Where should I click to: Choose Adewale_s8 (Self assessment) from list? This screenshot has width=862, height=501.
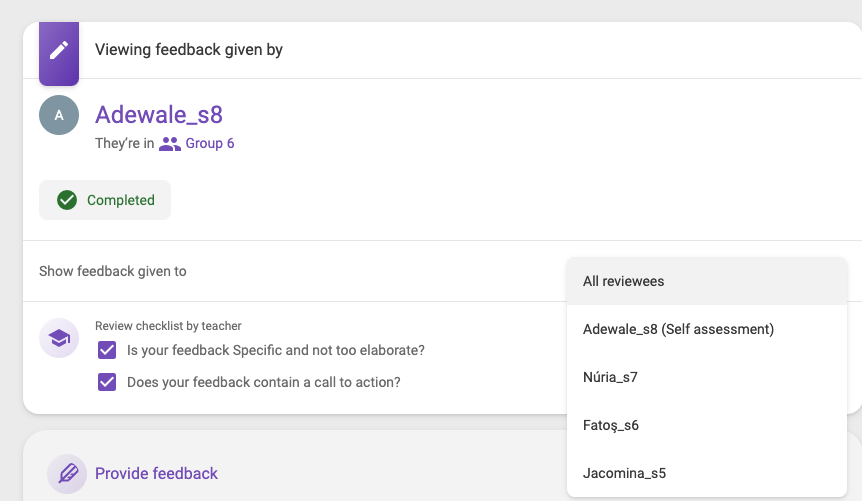coord(706,329)
